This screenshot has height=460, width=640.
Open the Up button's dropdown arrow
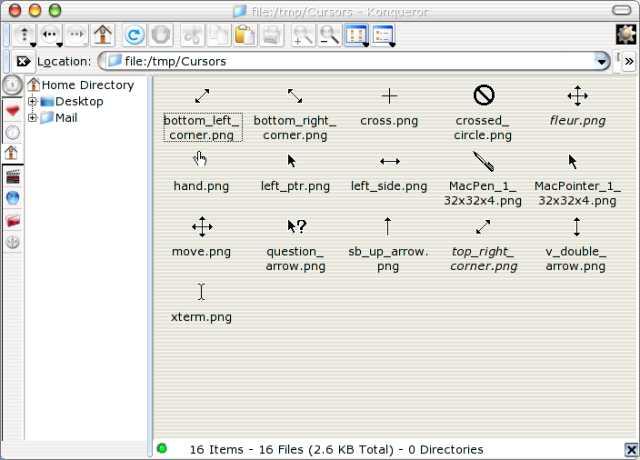(x=33, y=44)
